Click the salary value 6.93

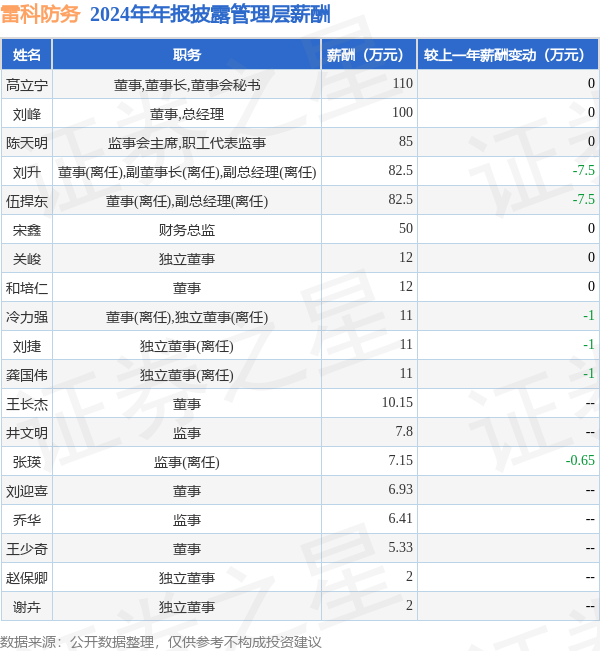(x=400, y=489)
